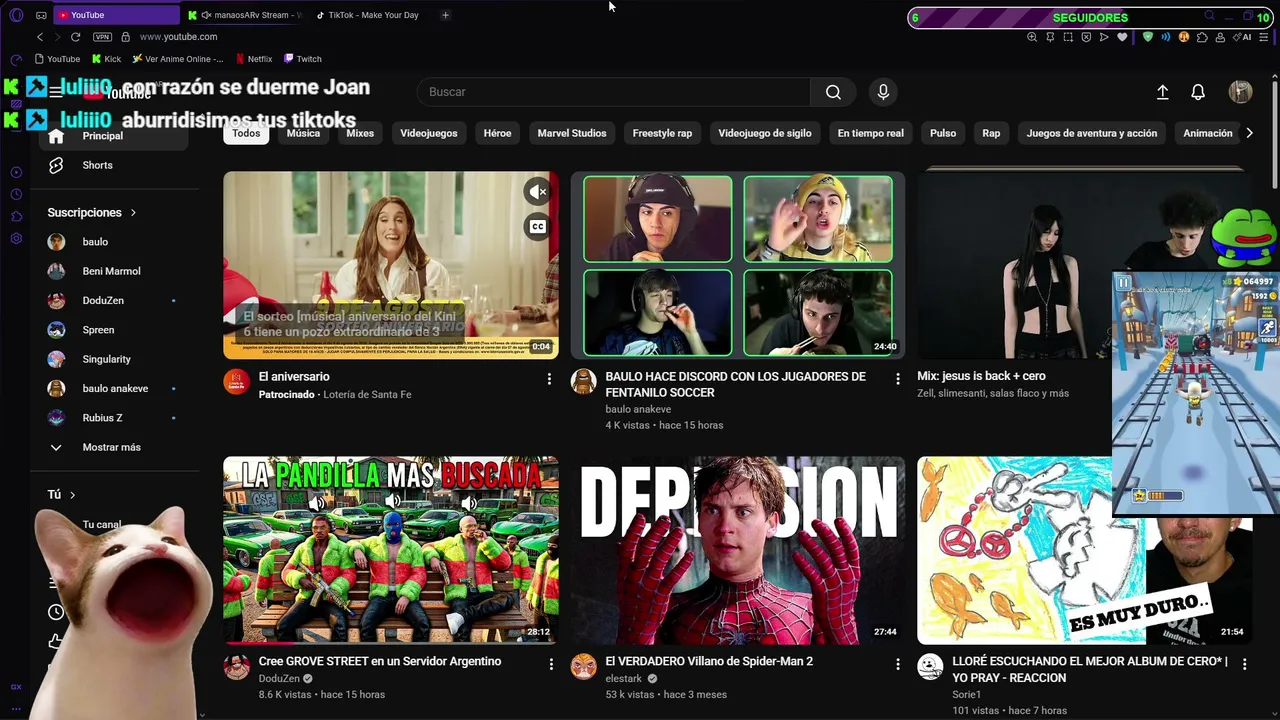Open DoduZen subscription in sidebar
1280x720 pixels.
(x=115, y=300)
